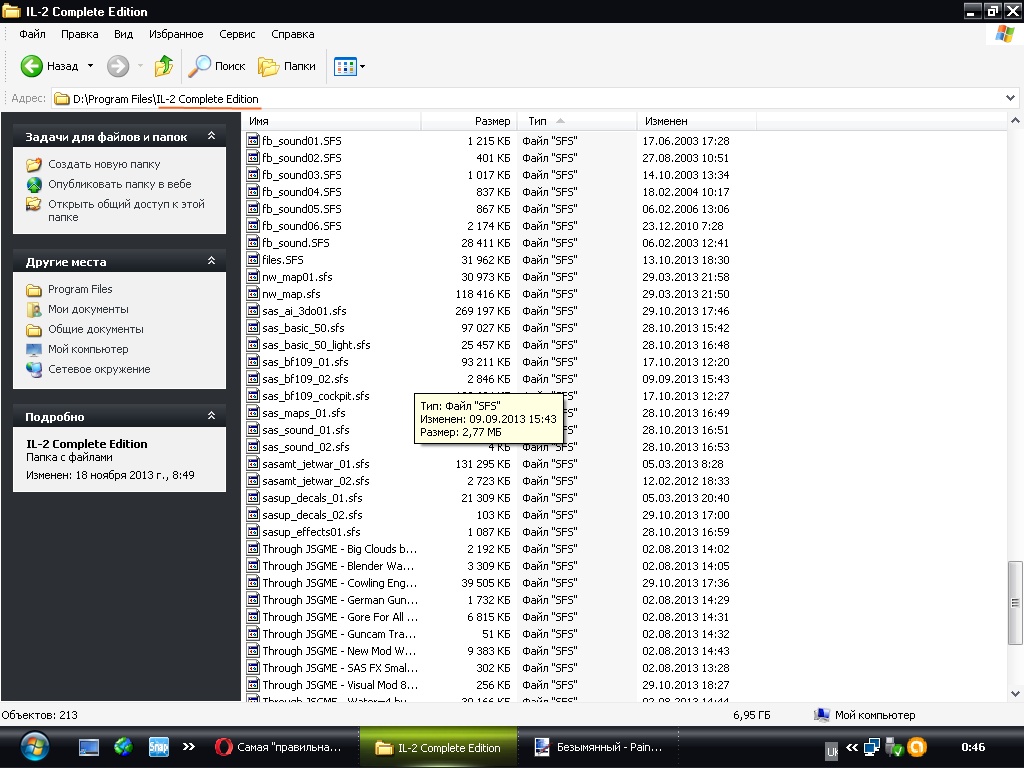
Task: Open Мой компьютер in sidebar
Action: [88, 349]
